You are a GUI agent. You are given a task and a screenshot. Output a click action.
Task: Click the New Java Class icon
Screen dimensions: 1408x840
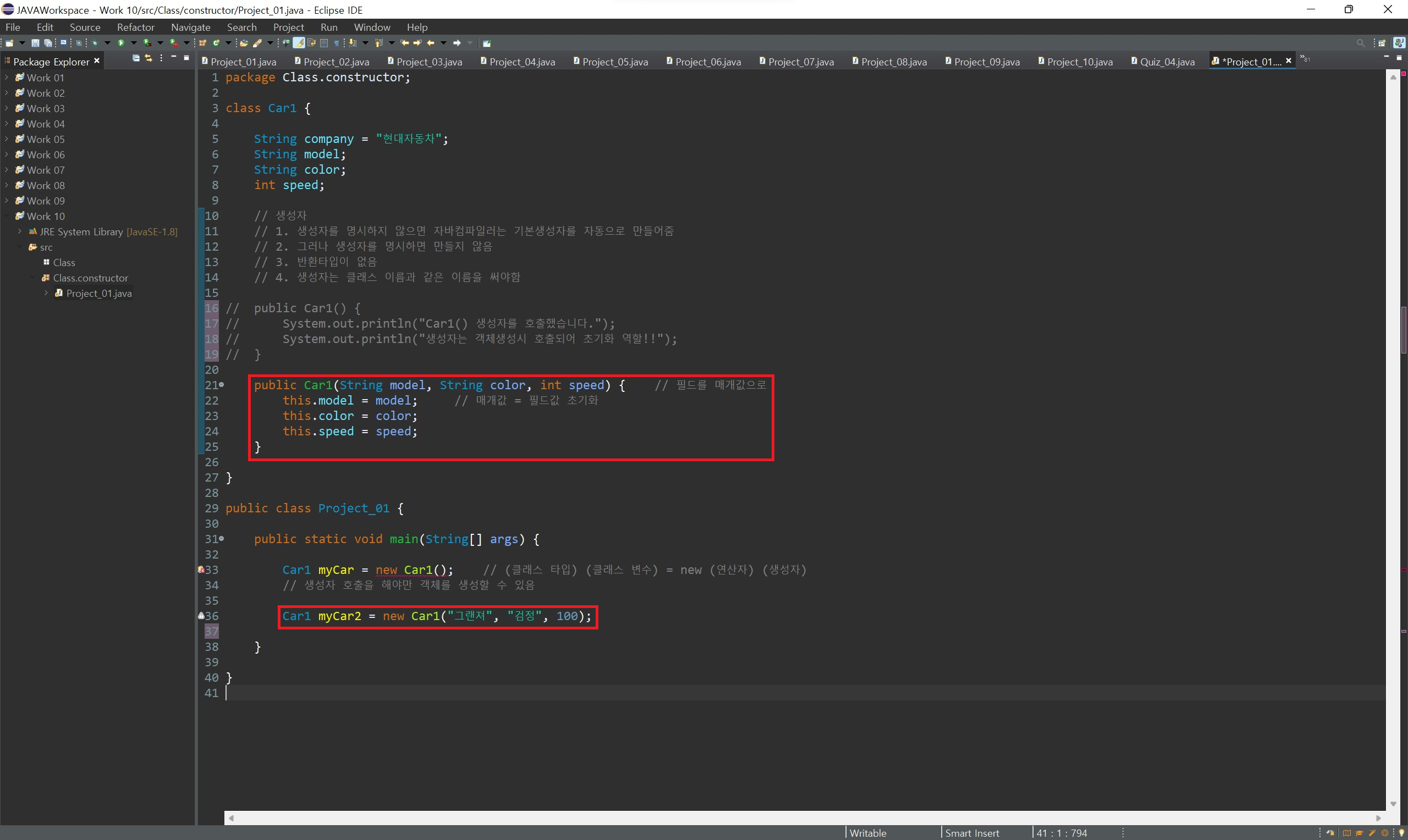[x=216, y=43]
